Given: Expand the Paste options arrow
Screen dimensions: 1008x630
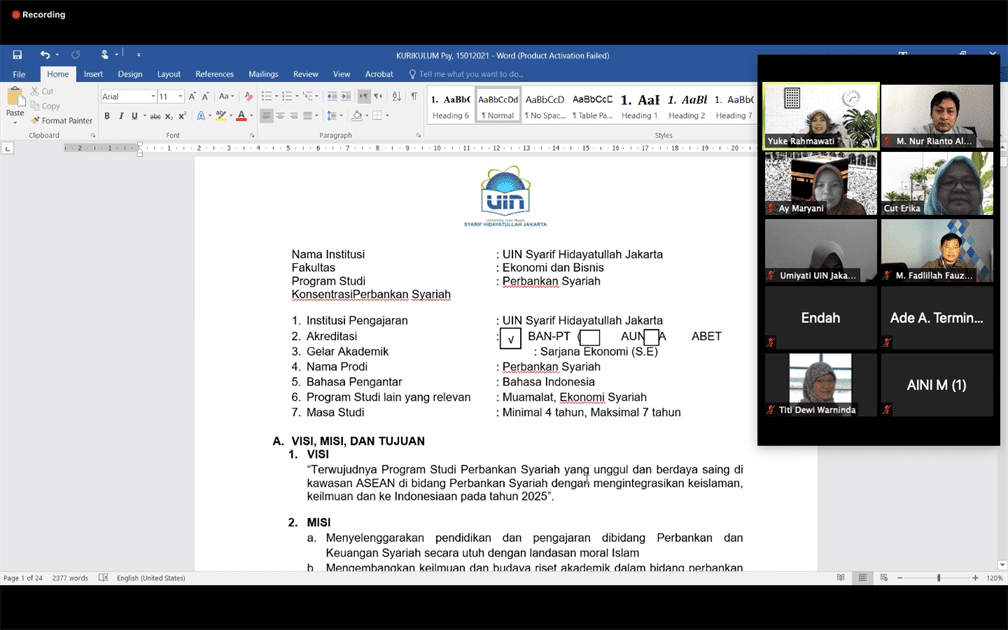Looking at the screenshot, I should [15, 124].
